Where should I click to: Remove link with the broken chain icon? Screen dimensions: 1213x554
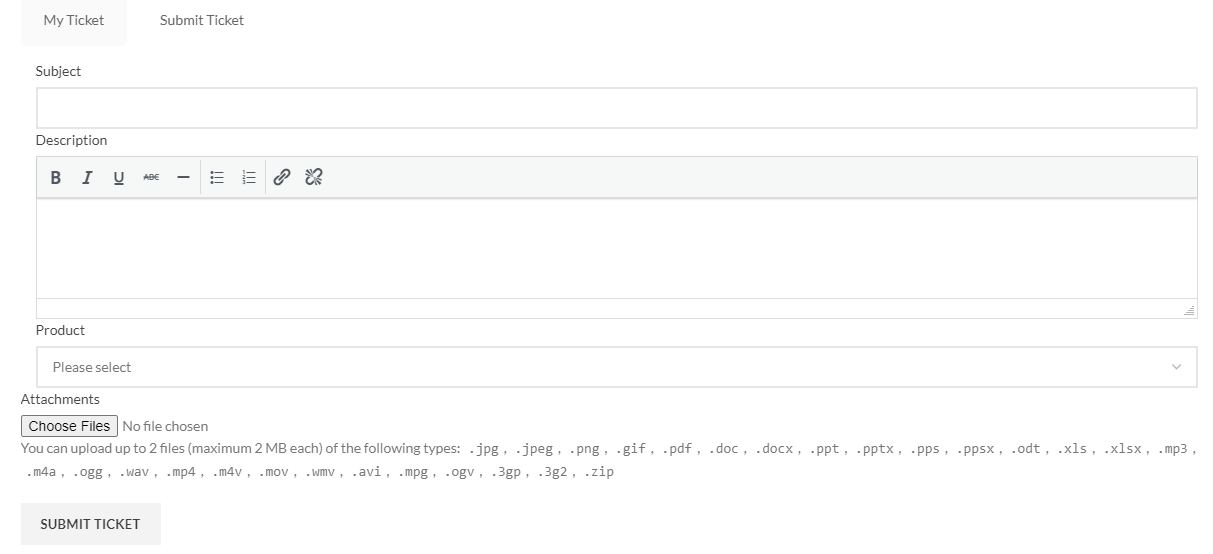coord(314,178)
